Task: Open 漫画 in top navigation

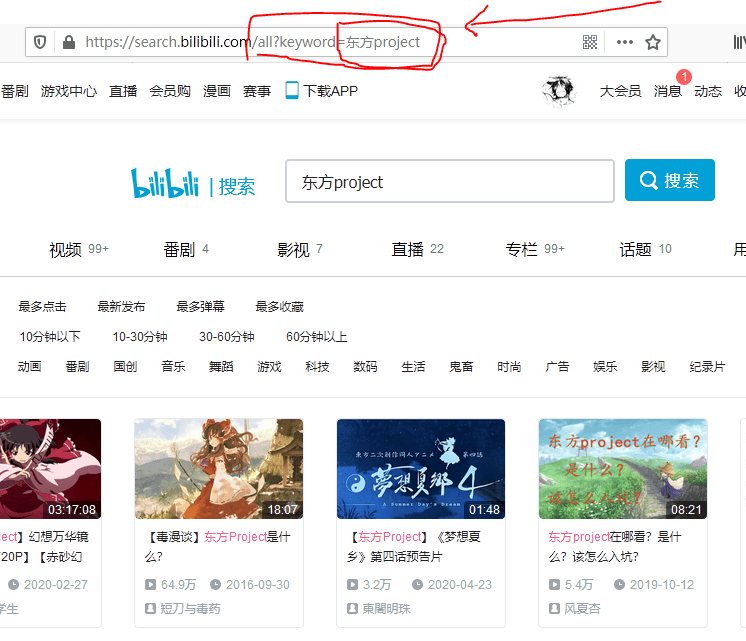Action: [x=217, y=91]
